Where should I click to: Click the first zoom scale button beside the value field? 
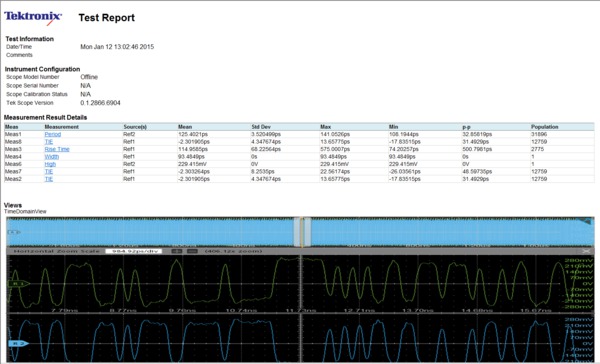(176, 251)
